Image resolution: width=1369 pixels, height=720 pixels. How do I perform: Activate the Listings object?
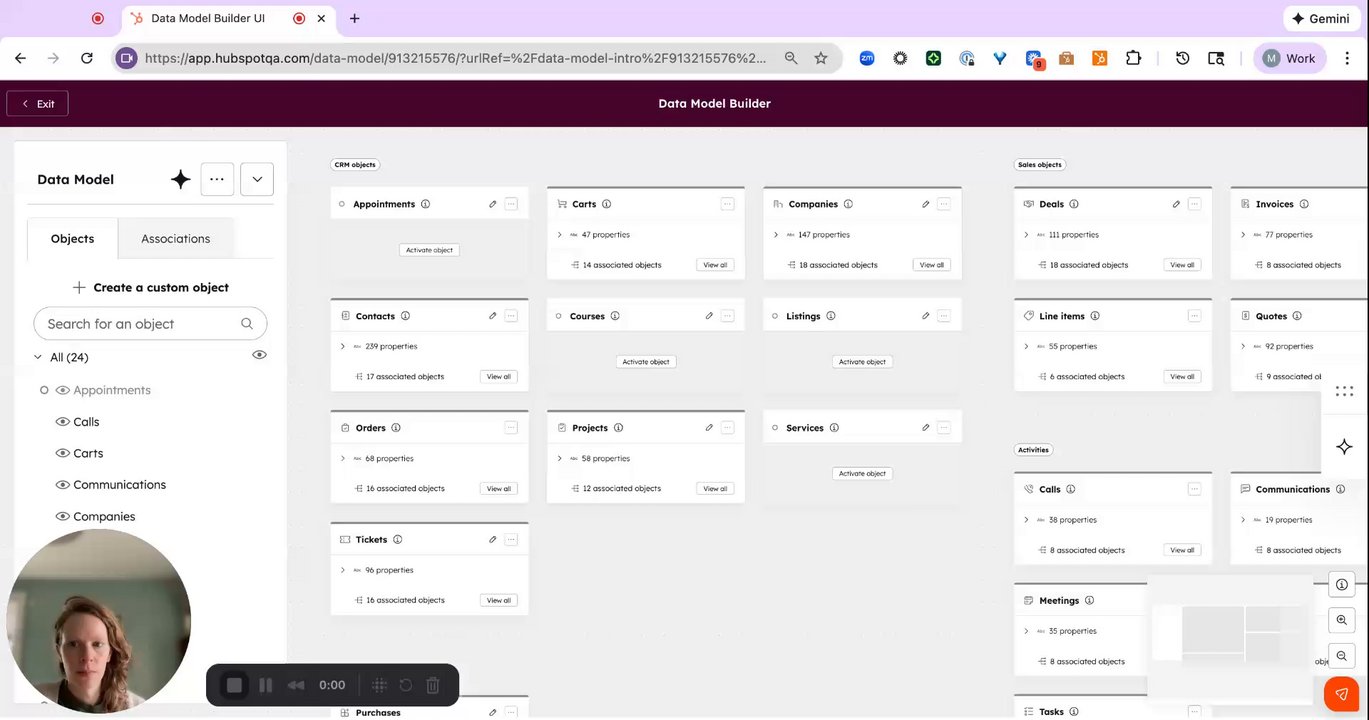point(862,362)
